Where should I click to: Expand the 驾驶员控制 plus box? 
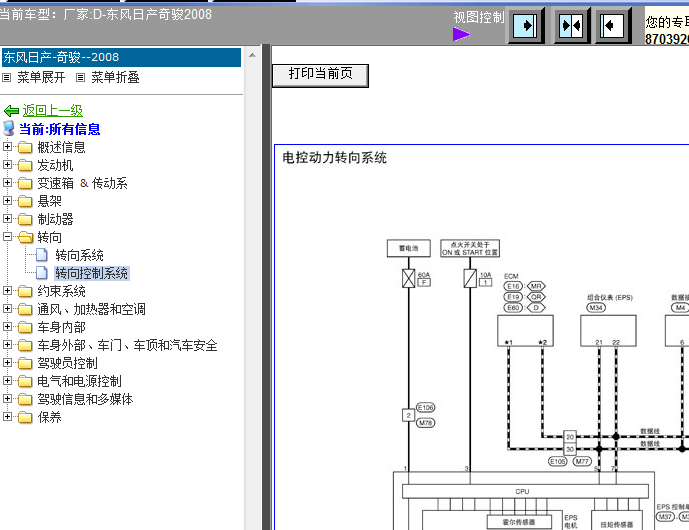[7, 363]
